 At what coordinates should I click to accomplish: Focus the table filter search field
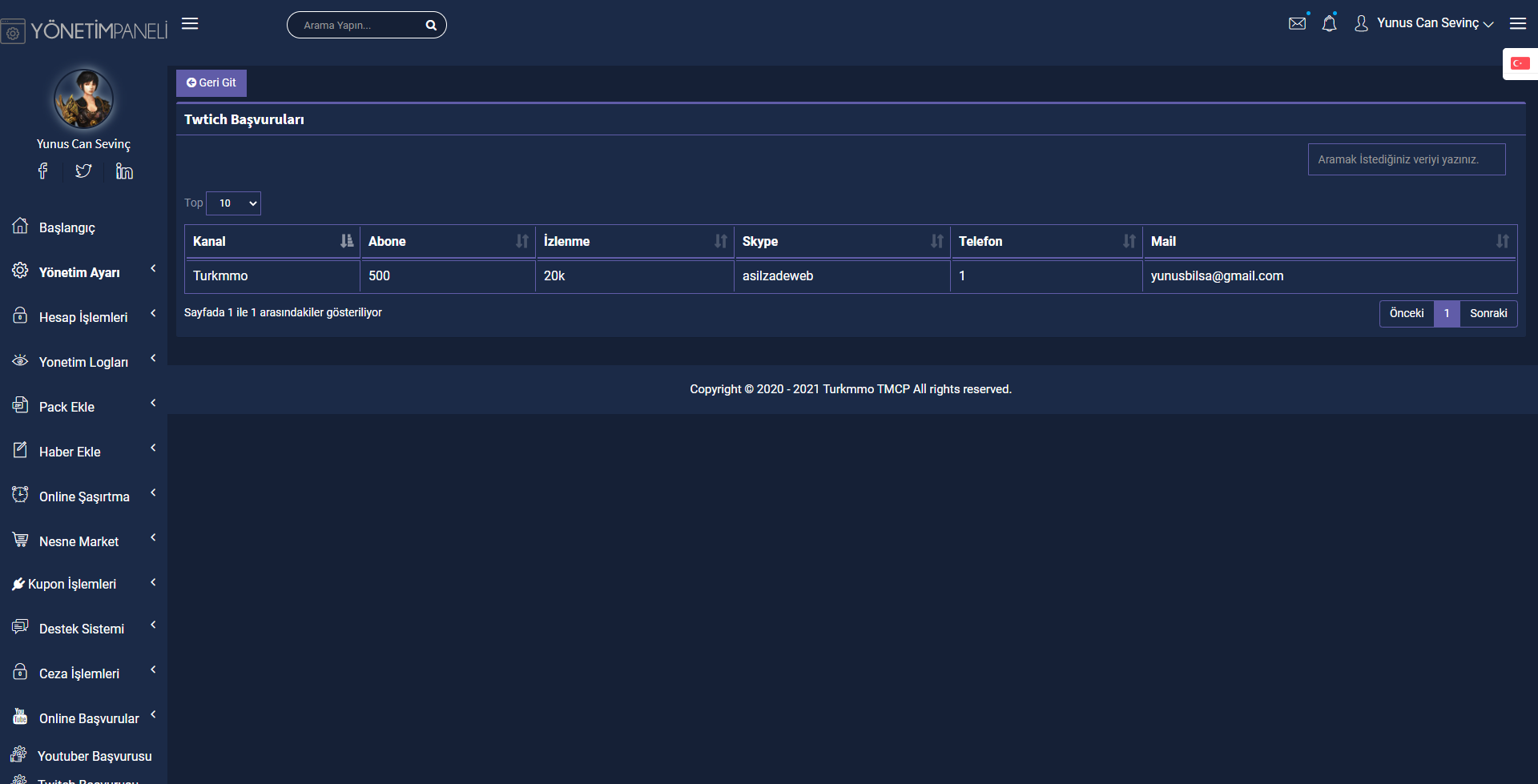1407,159
